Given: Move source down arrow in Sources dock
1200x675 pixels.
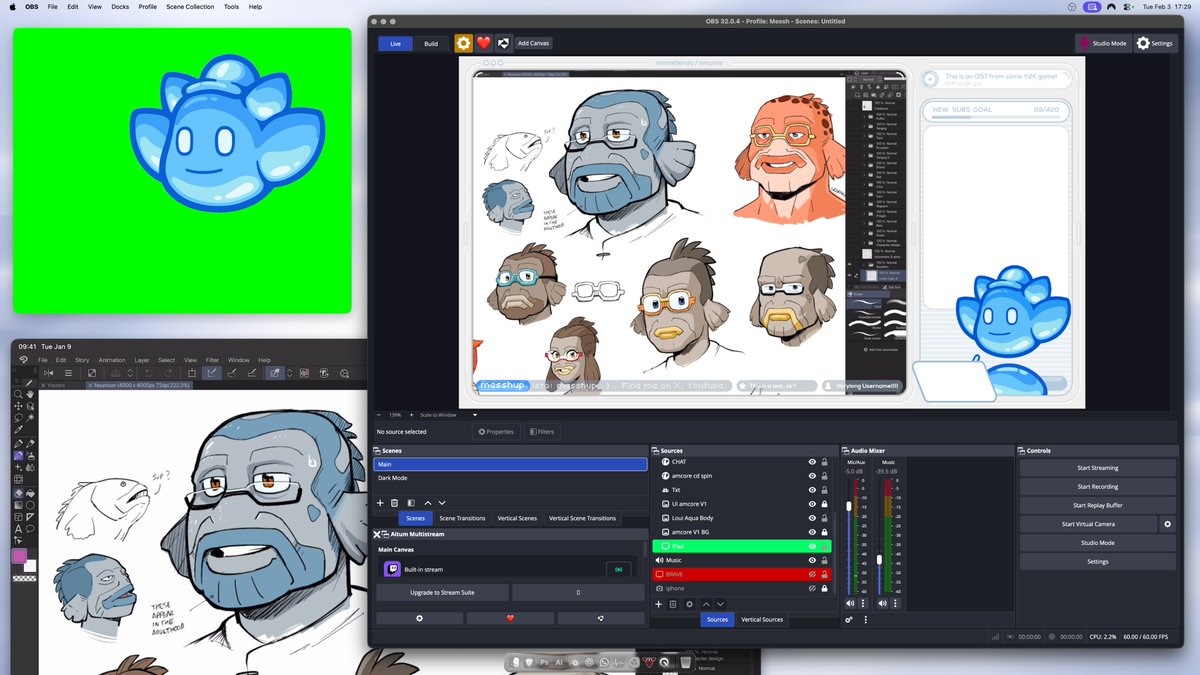Looking at the screenshot, I should [x=720, y=604].
